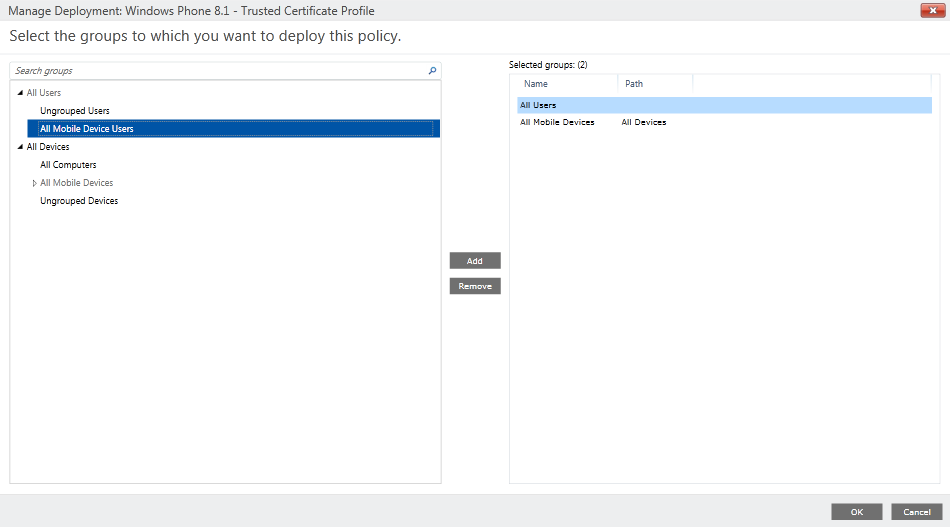This screenshot has height=527, width=950.
Task: Select Ungrouped Users in the tree
Action: pos(75,111)
